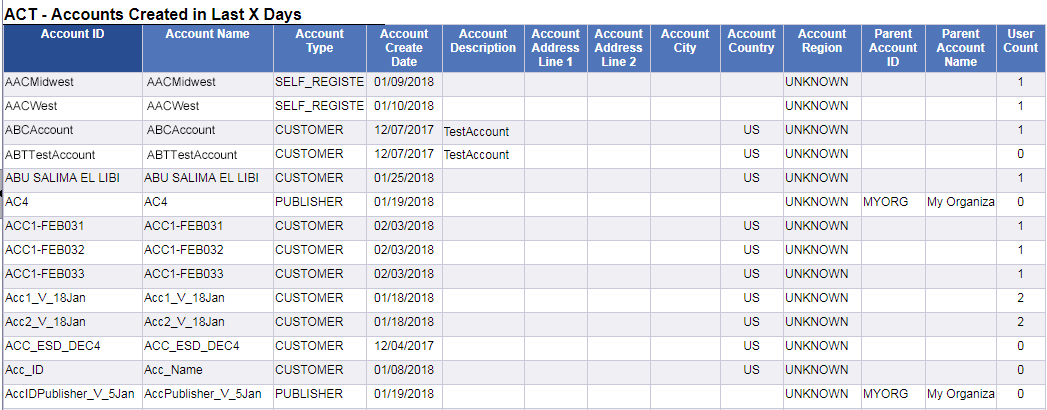Click the Account Address Line 2 header
Viewport: 1047px width, 410px height.
click(x=618, y=48)
